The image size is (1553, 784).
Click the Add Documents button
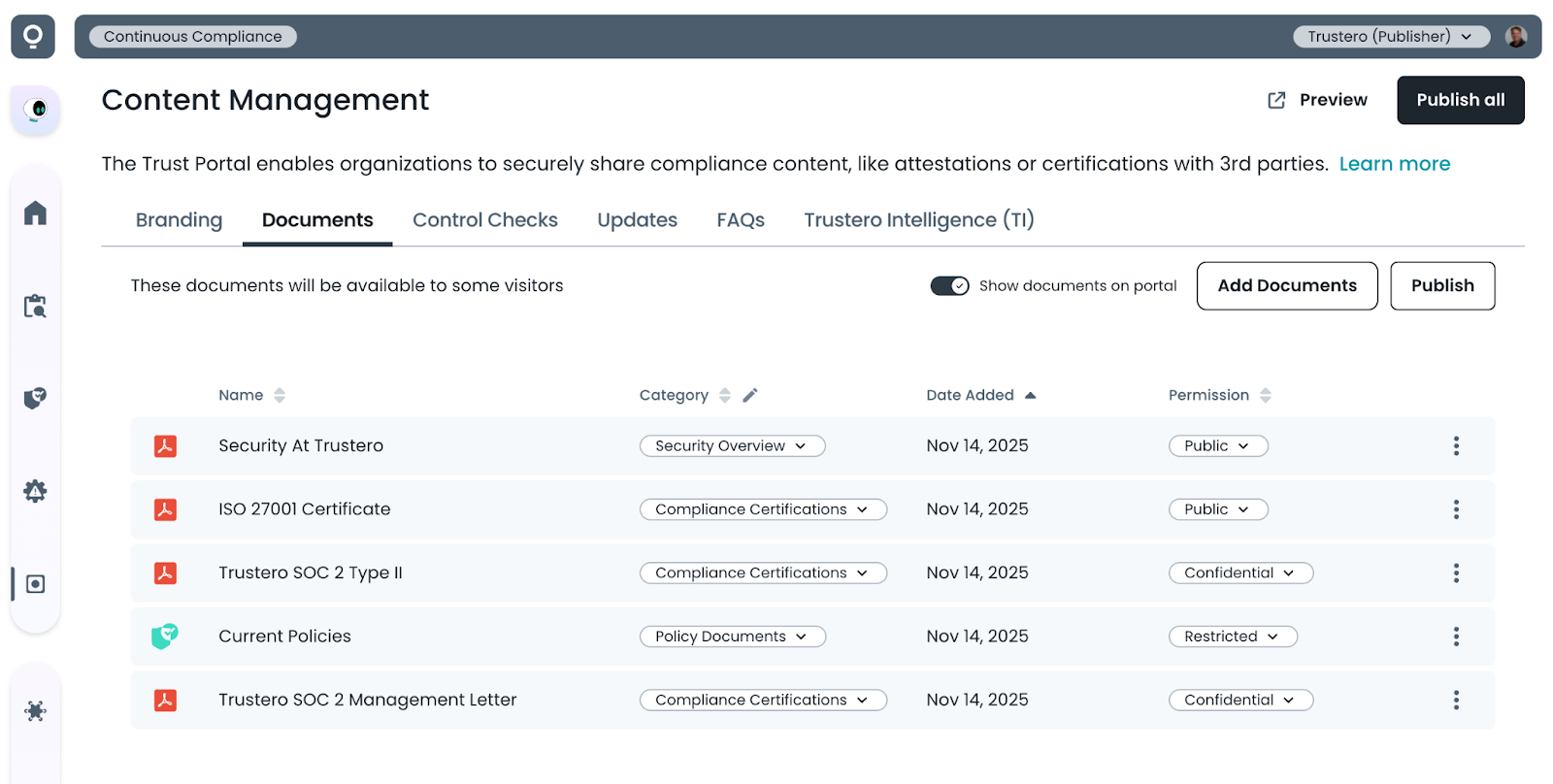click(1286, 286)
